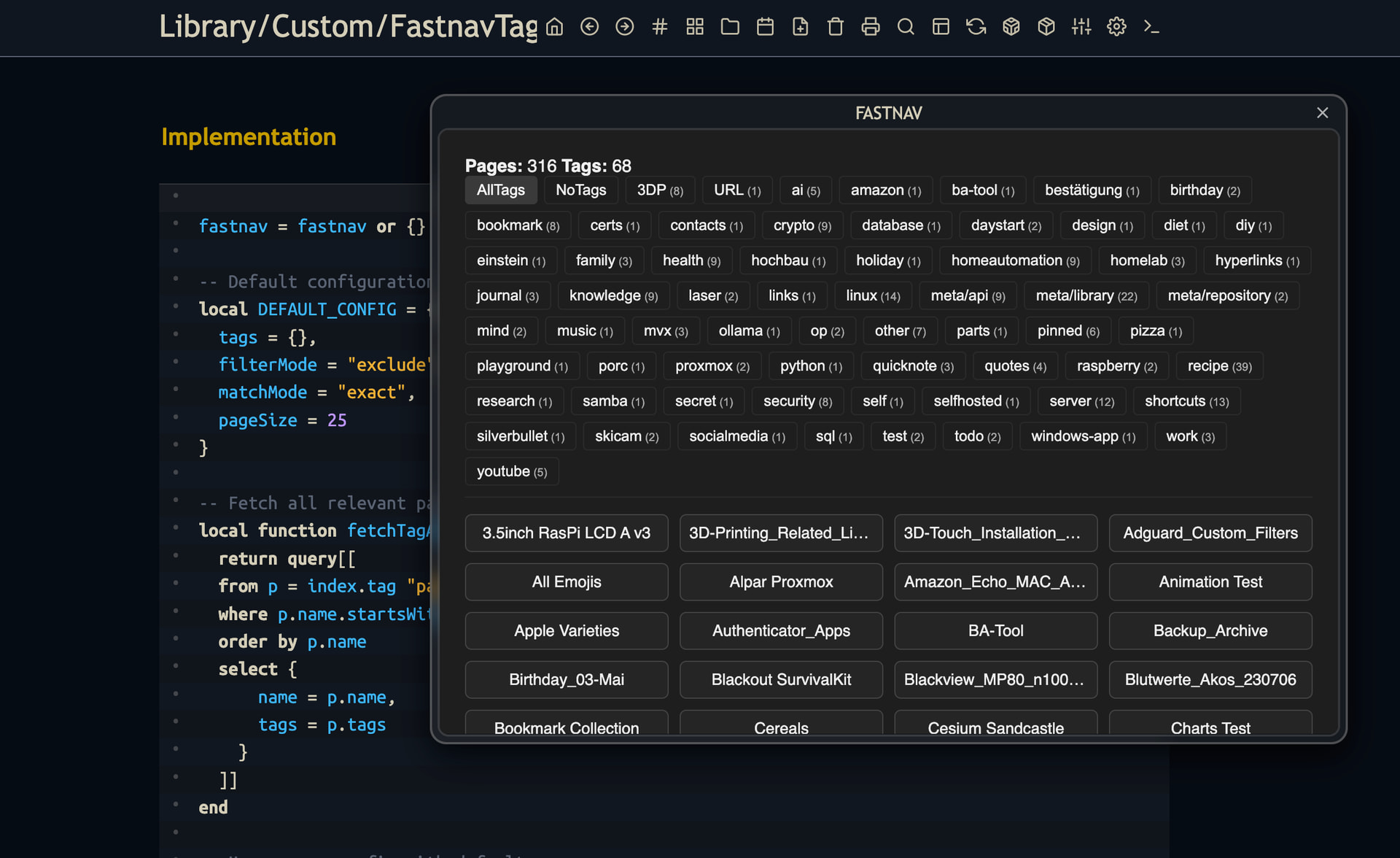The height and width of the screenshot is (858, 1400).
Task: Click the sync refresh icon
Action: [x=976, y=27]
